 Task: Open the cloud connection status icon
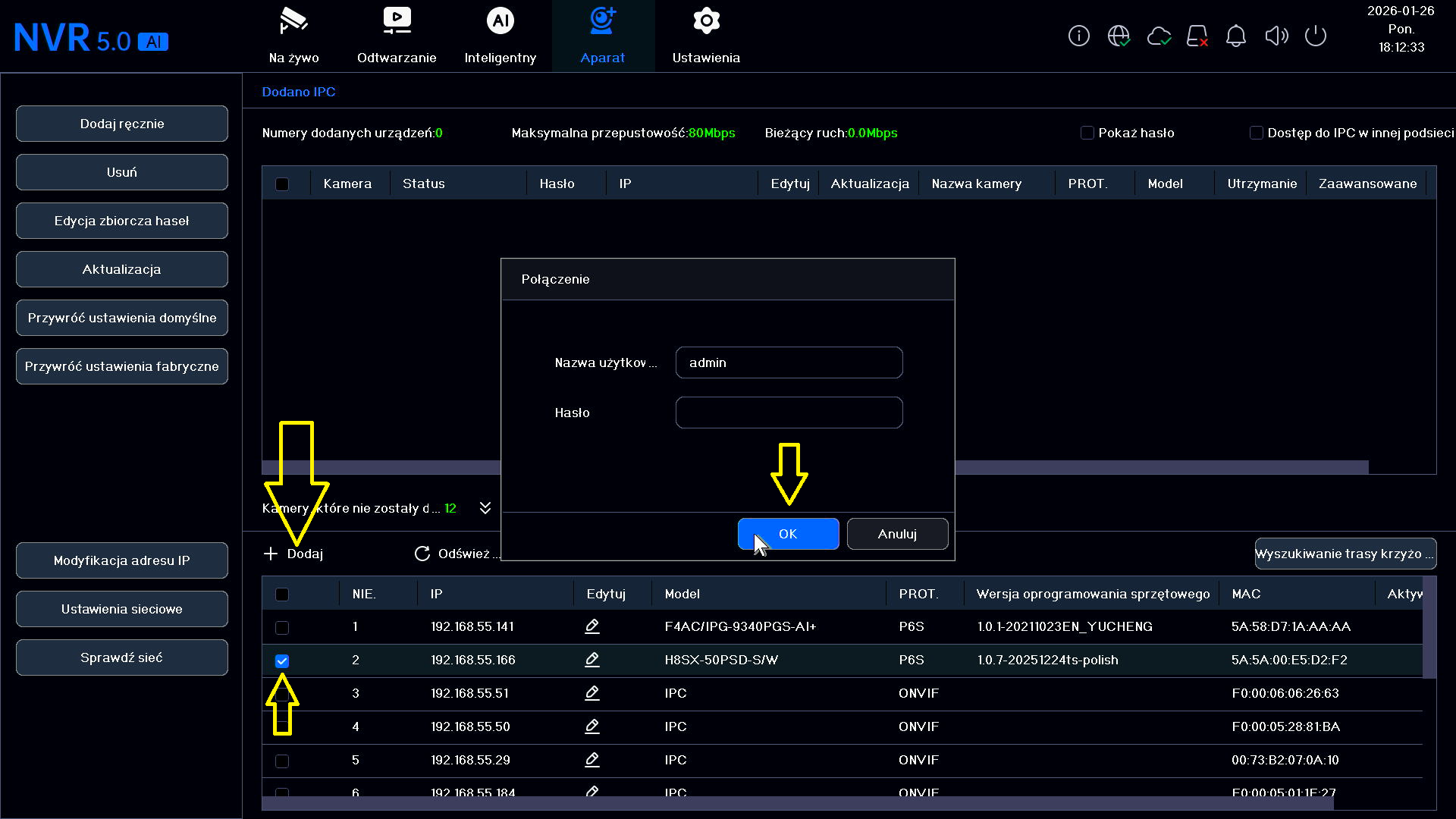click(1159, 36)
